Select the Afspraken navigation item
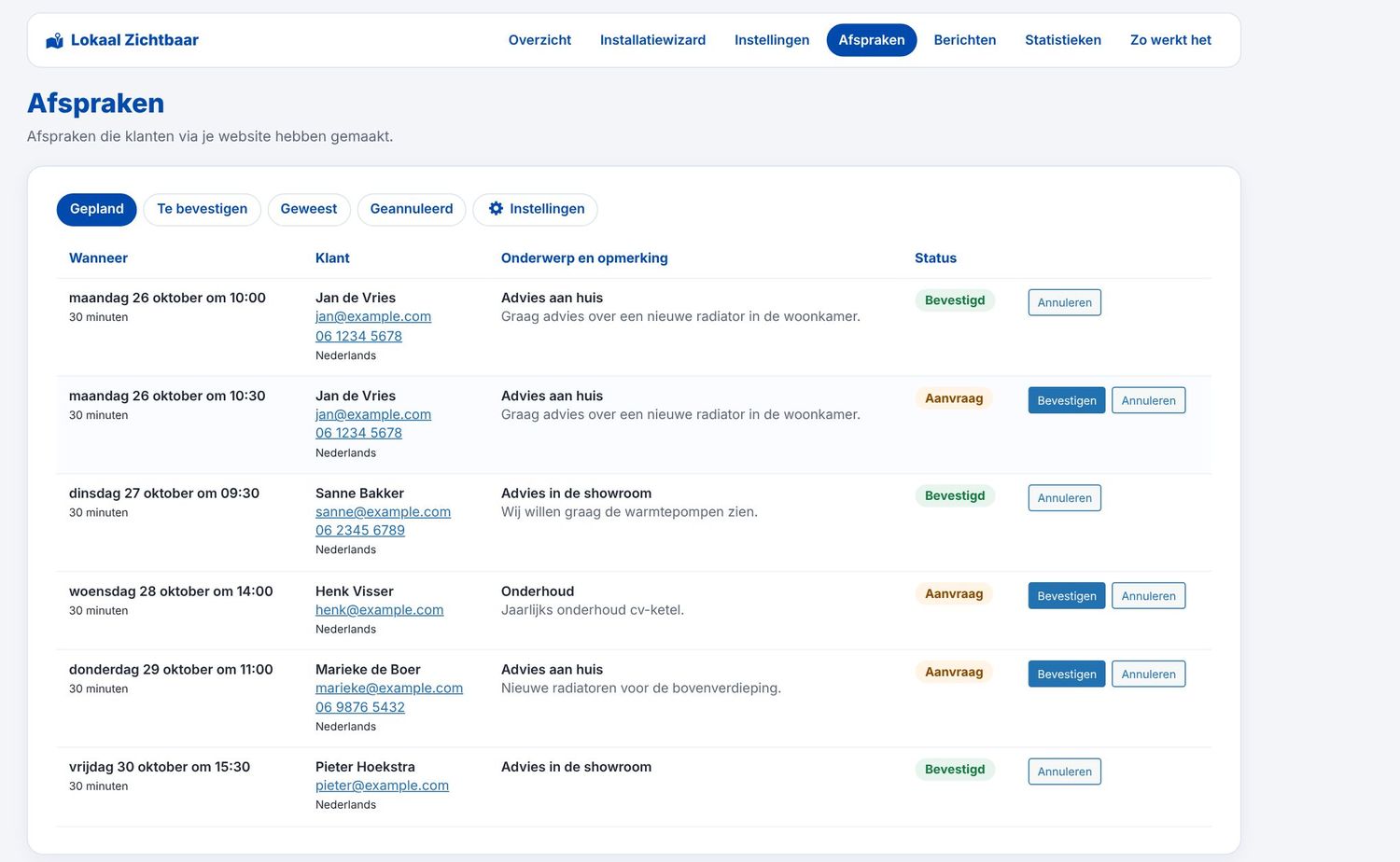Image resolution: width=1400 pixels, height=862 pixels. tap(872, 40)
